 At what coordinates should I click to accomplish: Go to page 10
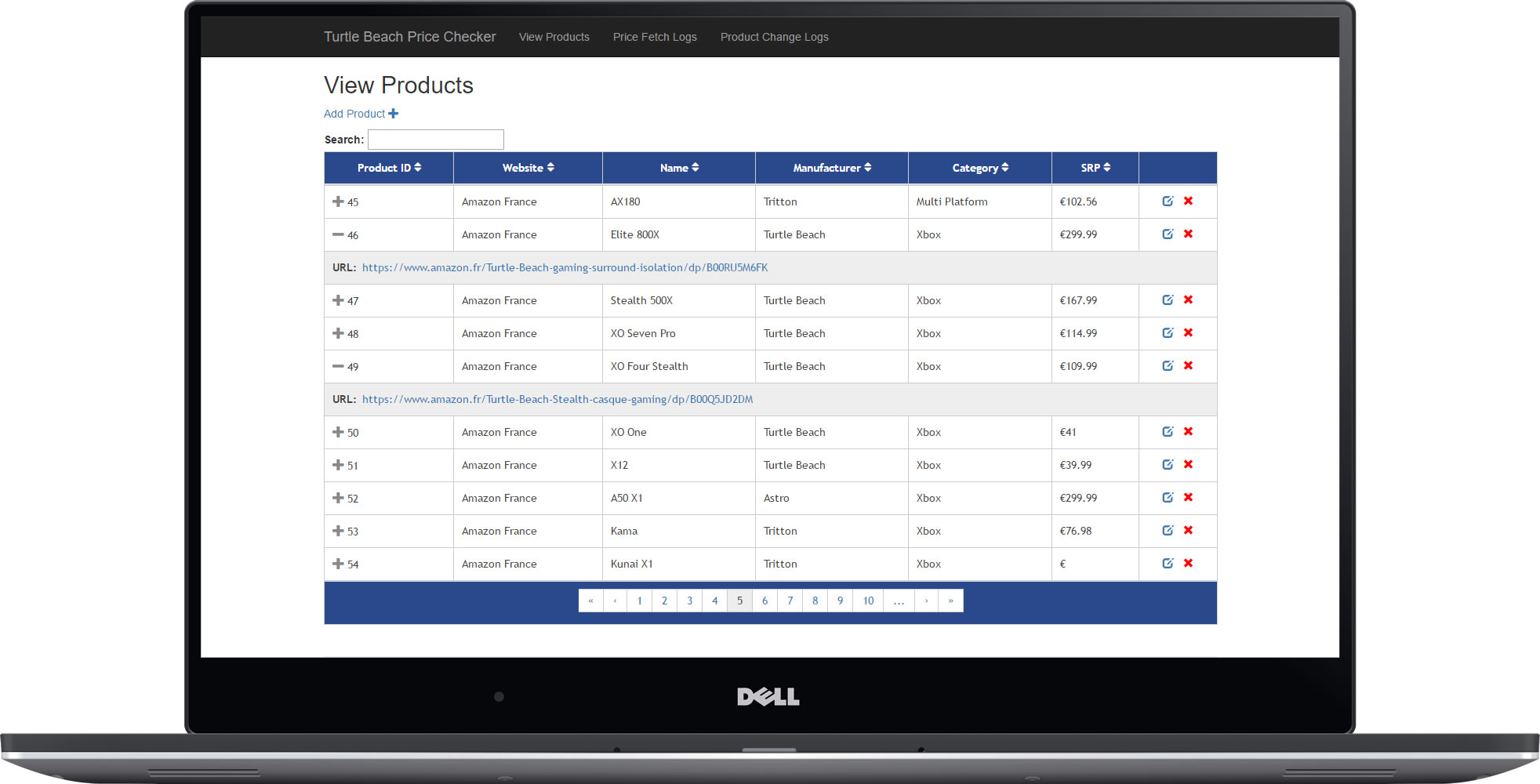tap(868, 601)
